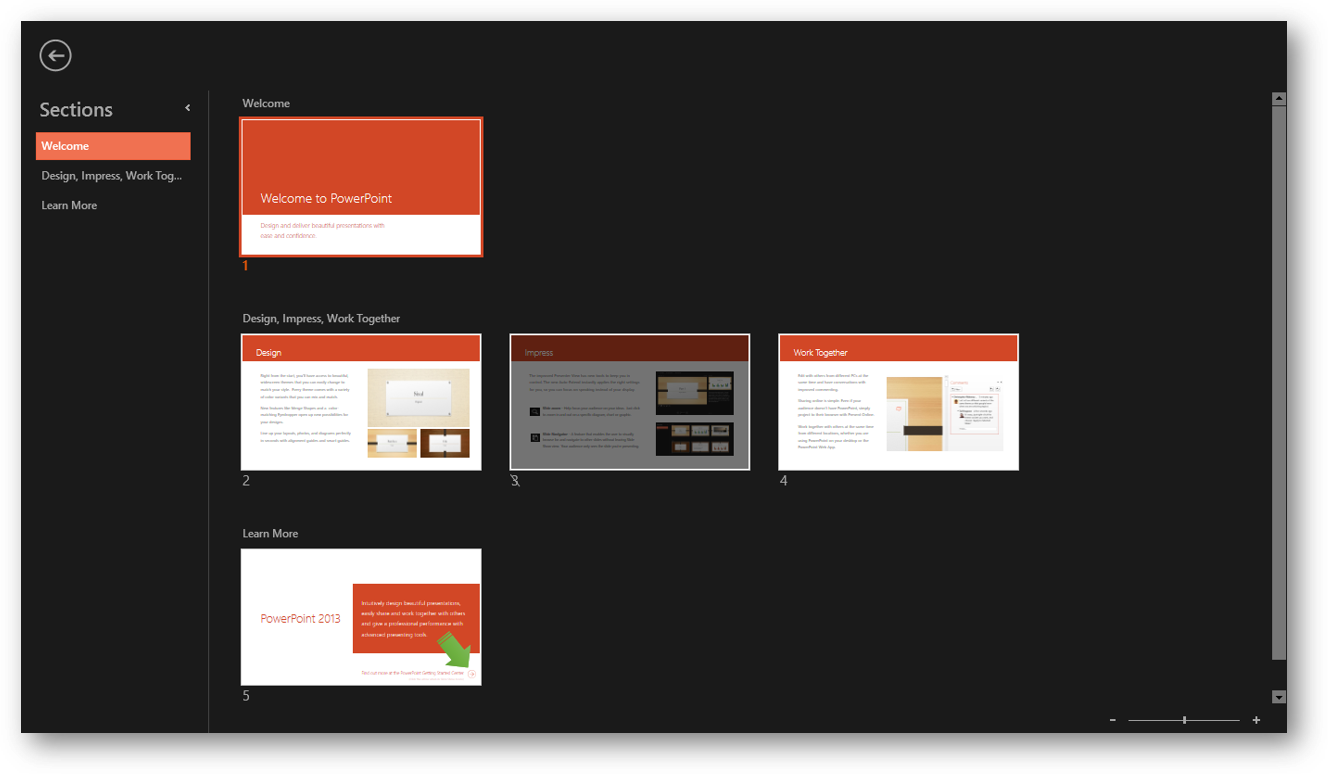Click slide number 2 label
Screen dimensions: 1328x774
tap(246, 481)
